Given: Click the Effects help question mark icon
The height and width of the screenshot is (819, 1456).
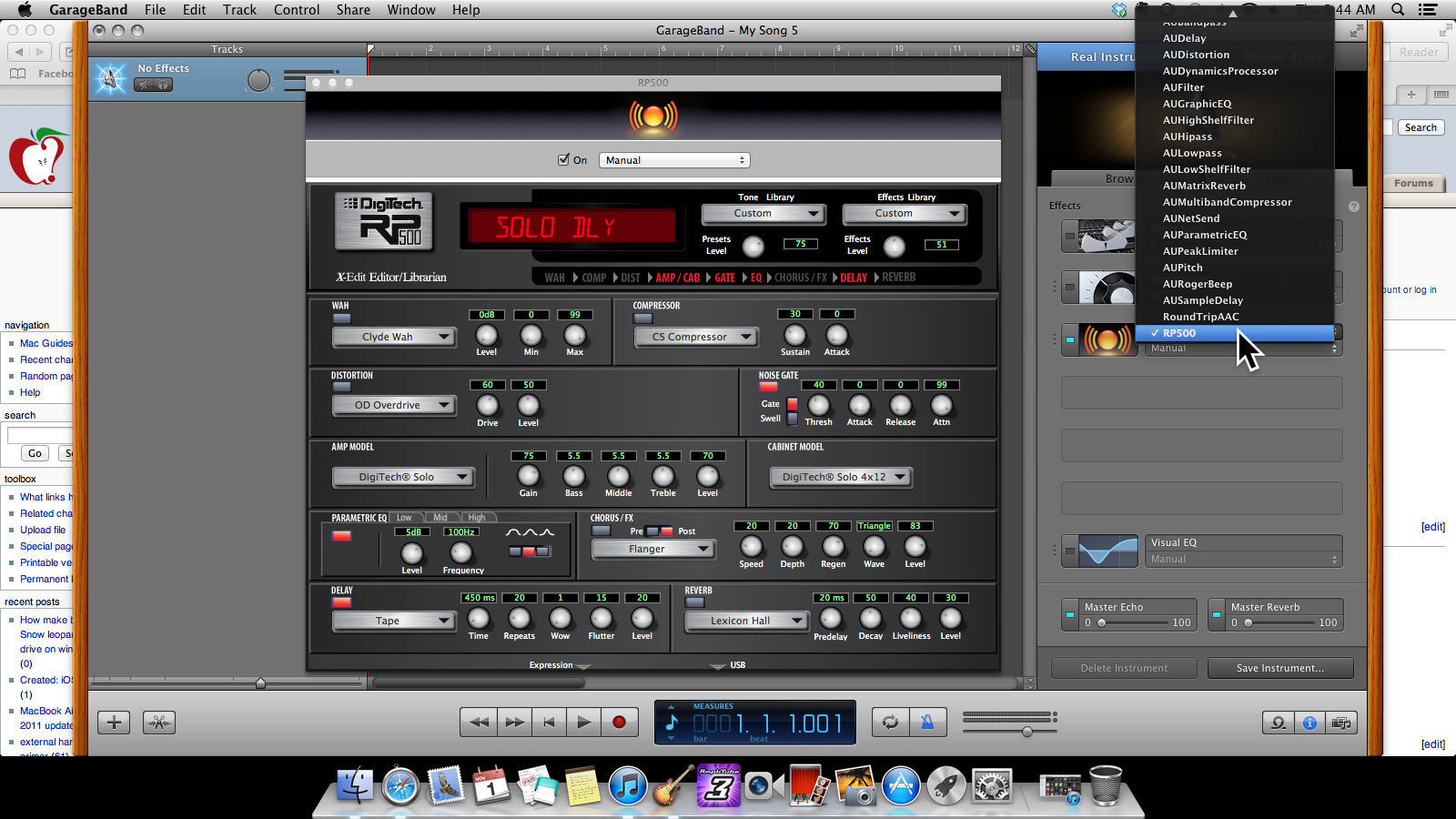Looking at the screenshot, I should [x=1354, y=207].
